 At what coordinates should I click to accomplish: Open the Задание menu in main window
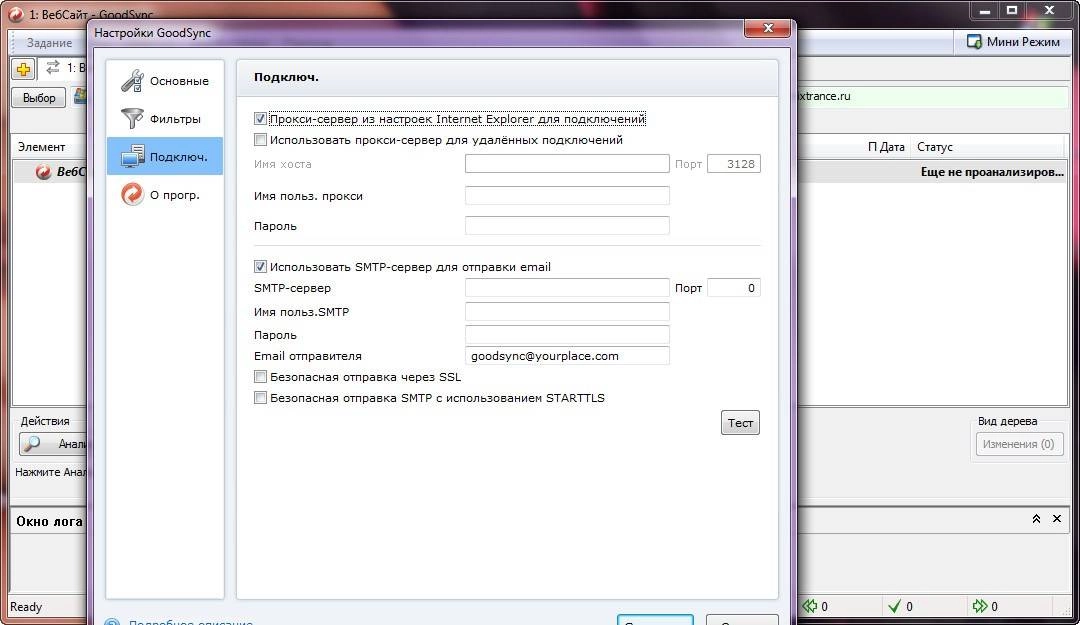49,43
